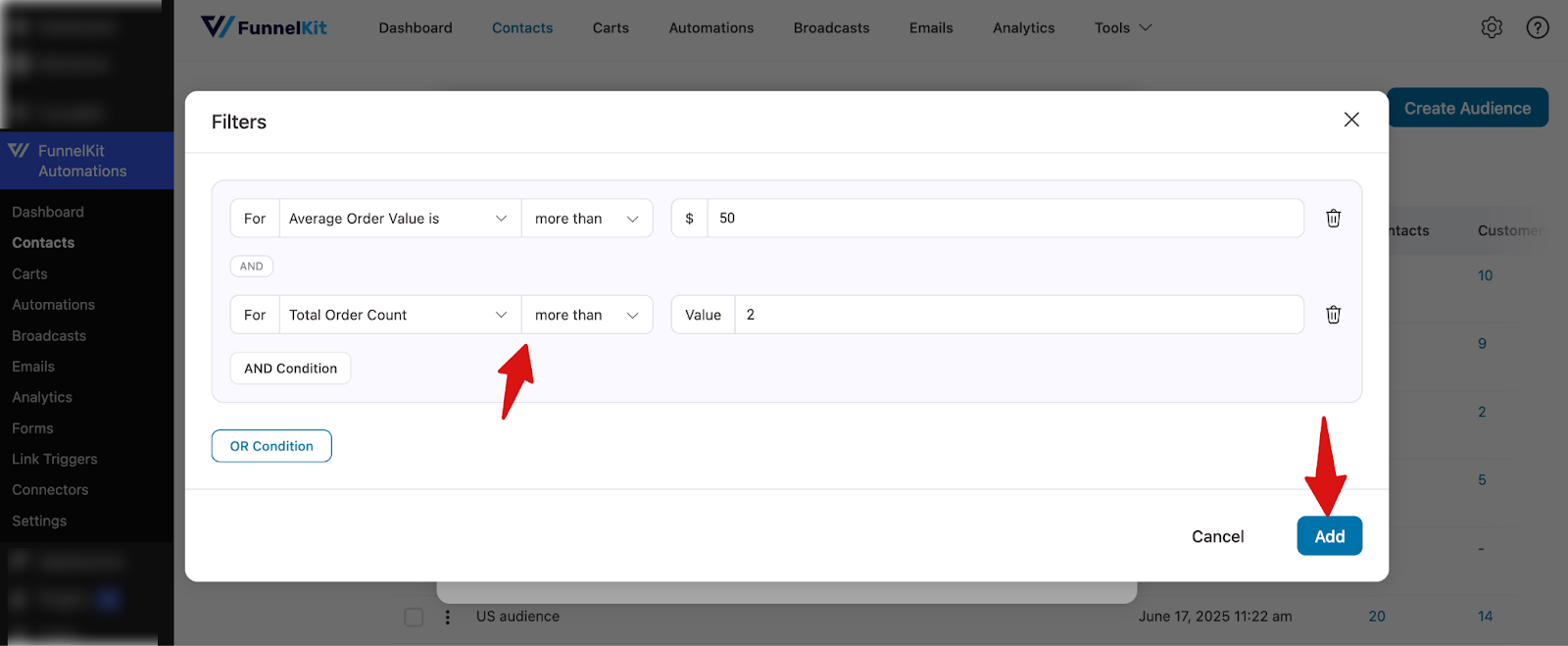Select Carts in the left sidebar
Viewport: 1568px width, 646px height.
click(29, 274)
